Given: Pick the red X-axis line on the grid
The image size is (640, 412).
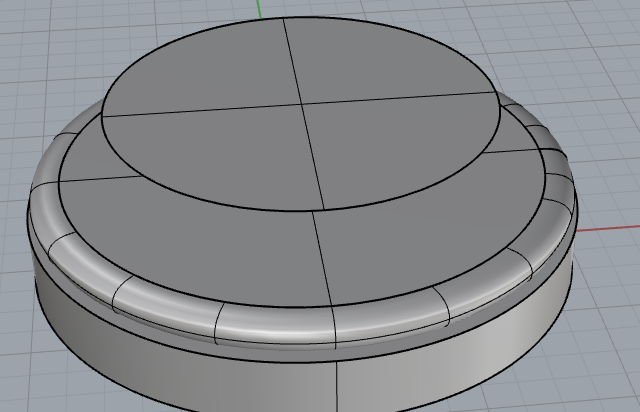Looking at the screenshot, I should pos(608,228).
